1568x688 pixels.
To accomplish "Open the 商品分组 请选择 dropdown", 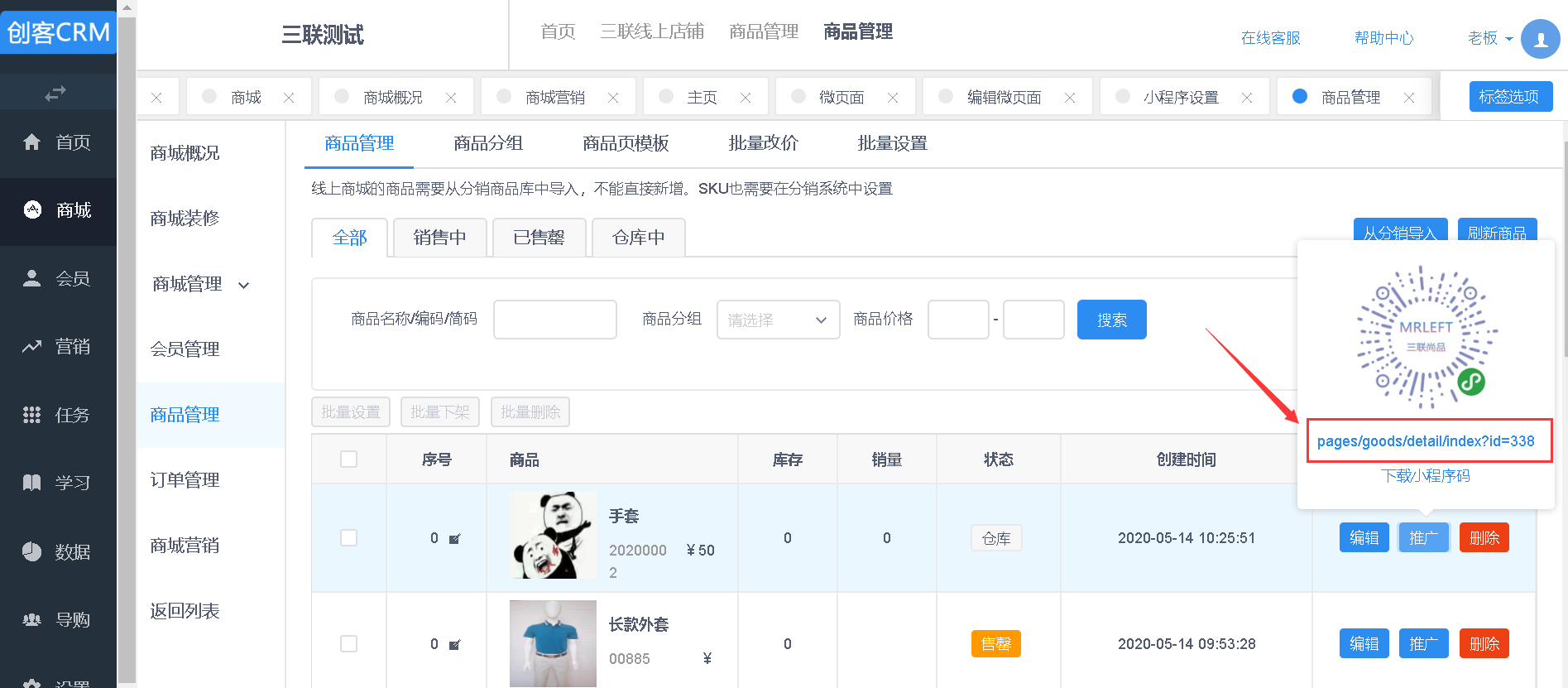I will pos(778,320).
